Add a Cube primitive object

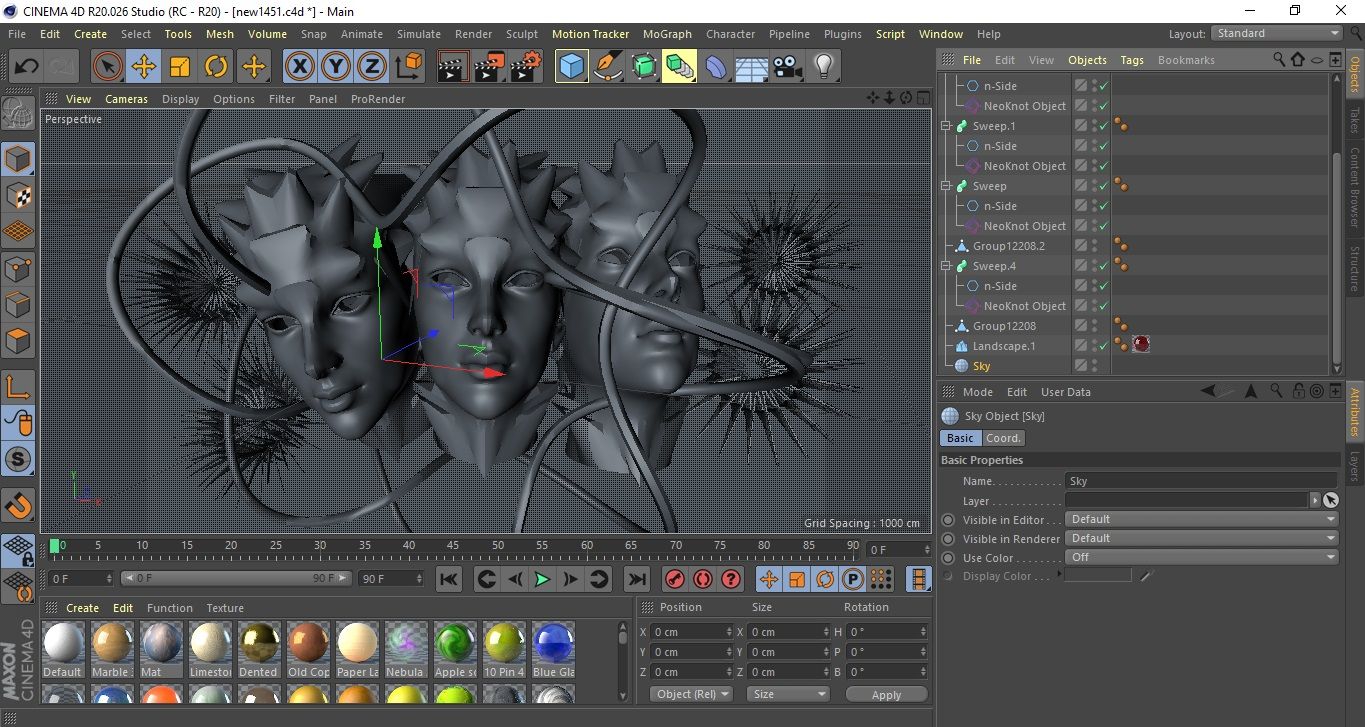[571, 67]
